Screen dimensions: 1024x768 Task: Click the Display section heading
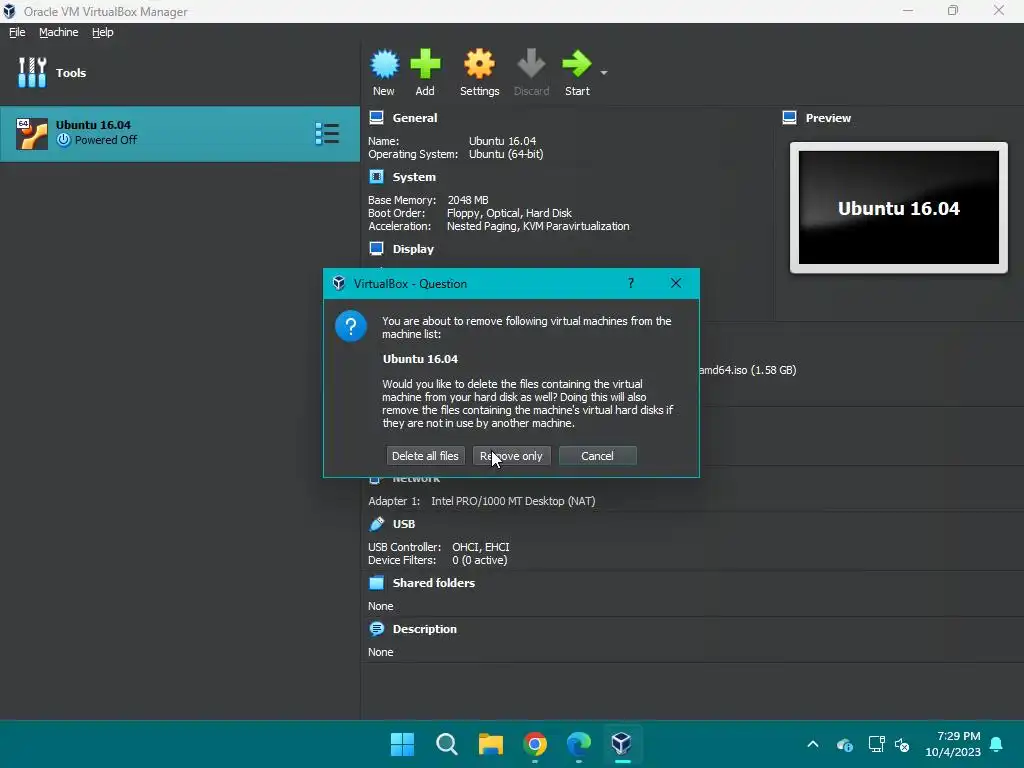pyautogui.click(x=413, y=249)
